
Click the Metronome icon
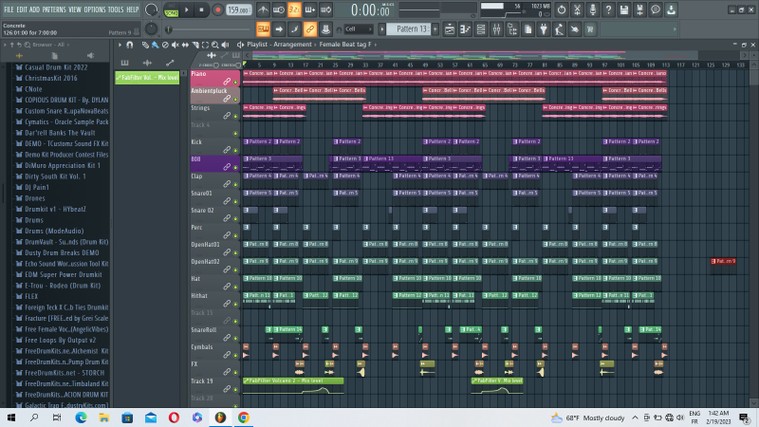[264, 10]
